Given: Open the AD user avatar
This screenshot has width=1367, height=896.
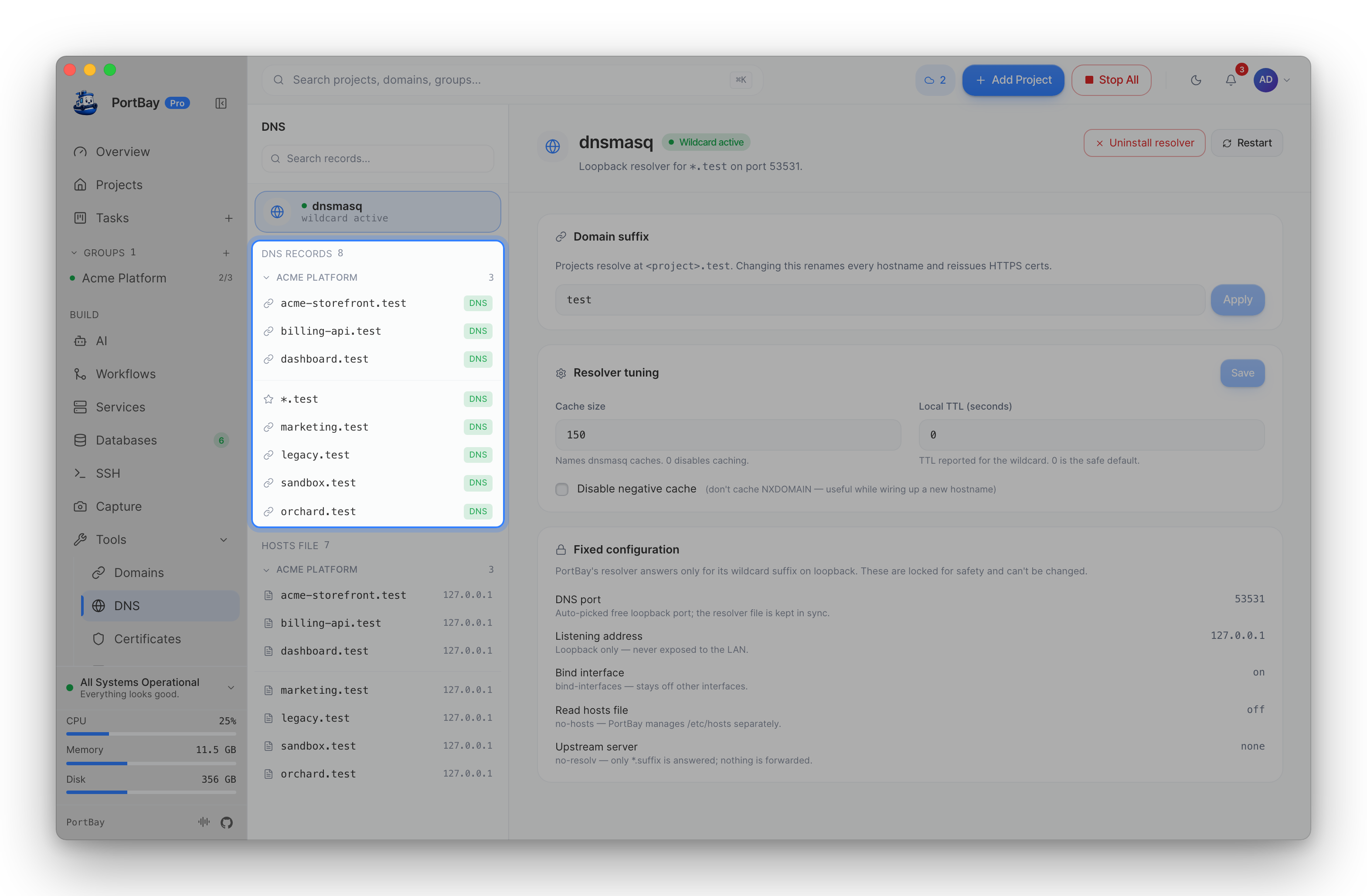Looking at the screenshot, I should click(1265, 80).
